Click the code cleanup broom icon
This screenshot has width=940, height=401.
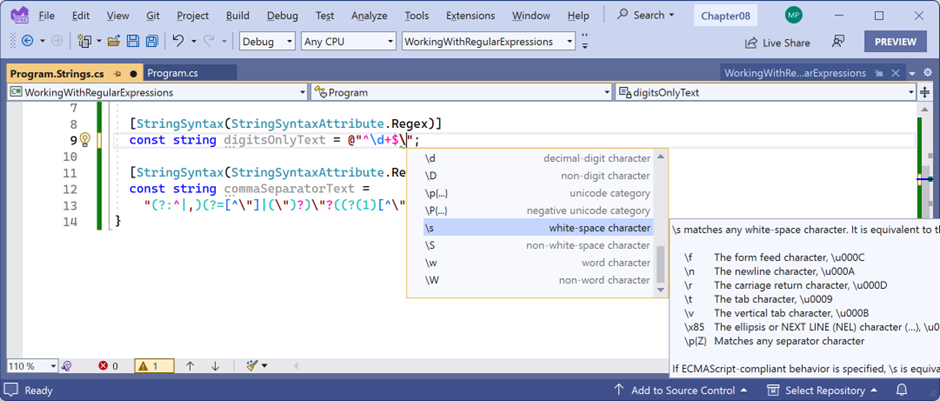pyautogui.click(x=252, y=366)
